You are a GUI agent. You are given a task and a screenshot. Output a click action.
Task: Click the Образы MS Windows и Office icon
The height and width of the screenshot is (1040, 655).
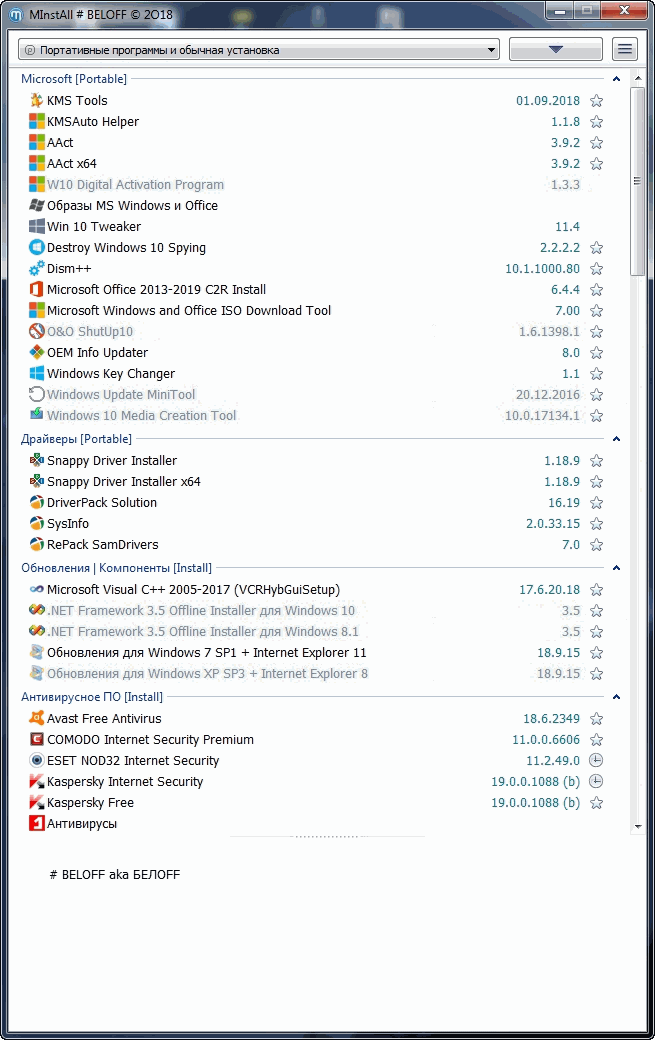(x=36, y=206)
